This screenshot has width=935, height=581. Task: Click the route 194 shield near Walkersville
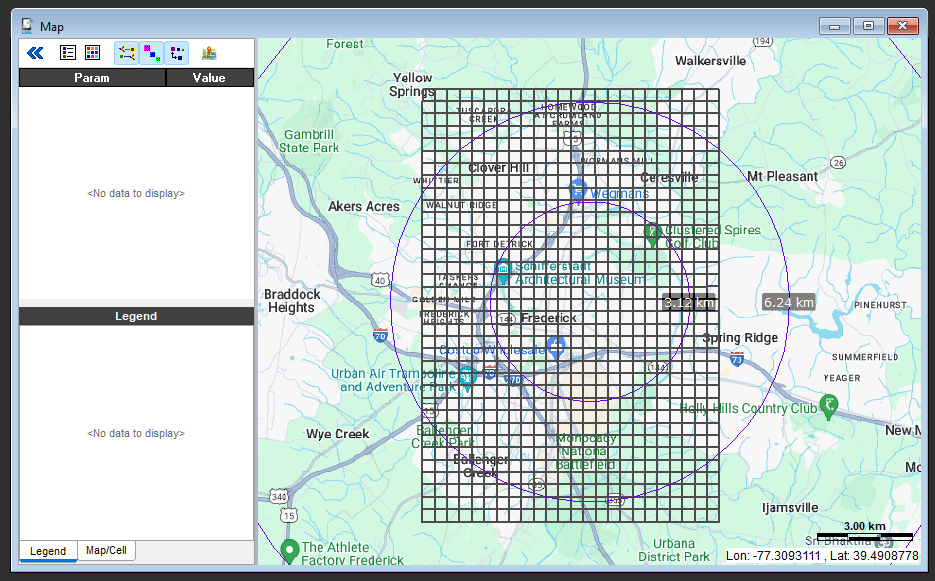tap(763, 42)
